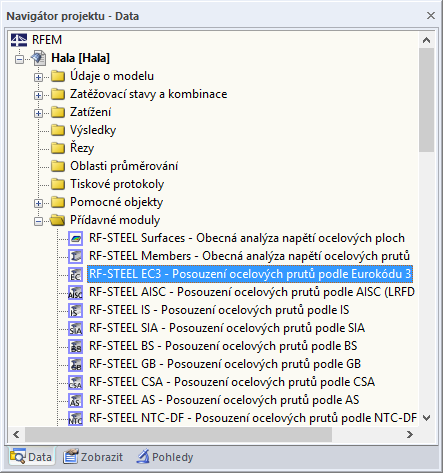This screenshot has width=443, height=473.
Task: Close the Navigátor projektu panel
Action: [431, 16]
